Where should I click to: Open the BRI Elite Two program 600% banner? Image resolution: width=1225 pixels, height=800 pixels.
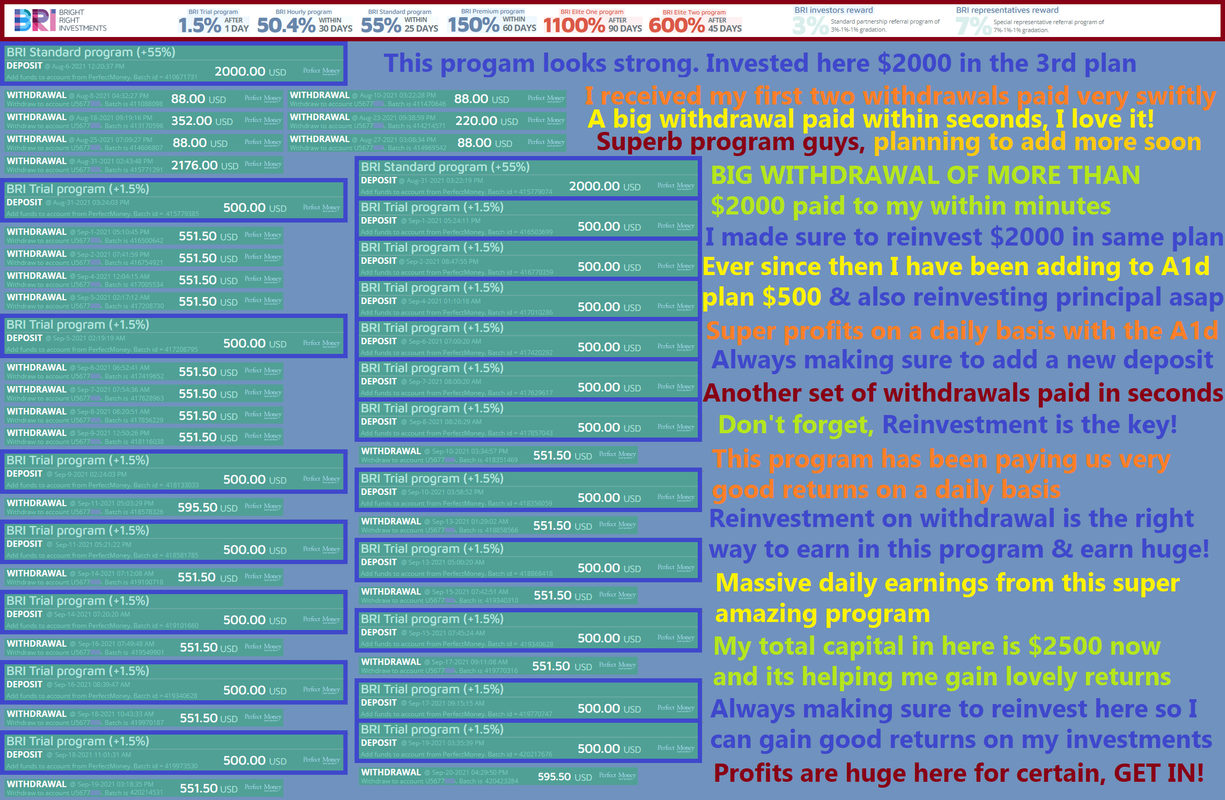pyautogui.click(x=695, y=22)
